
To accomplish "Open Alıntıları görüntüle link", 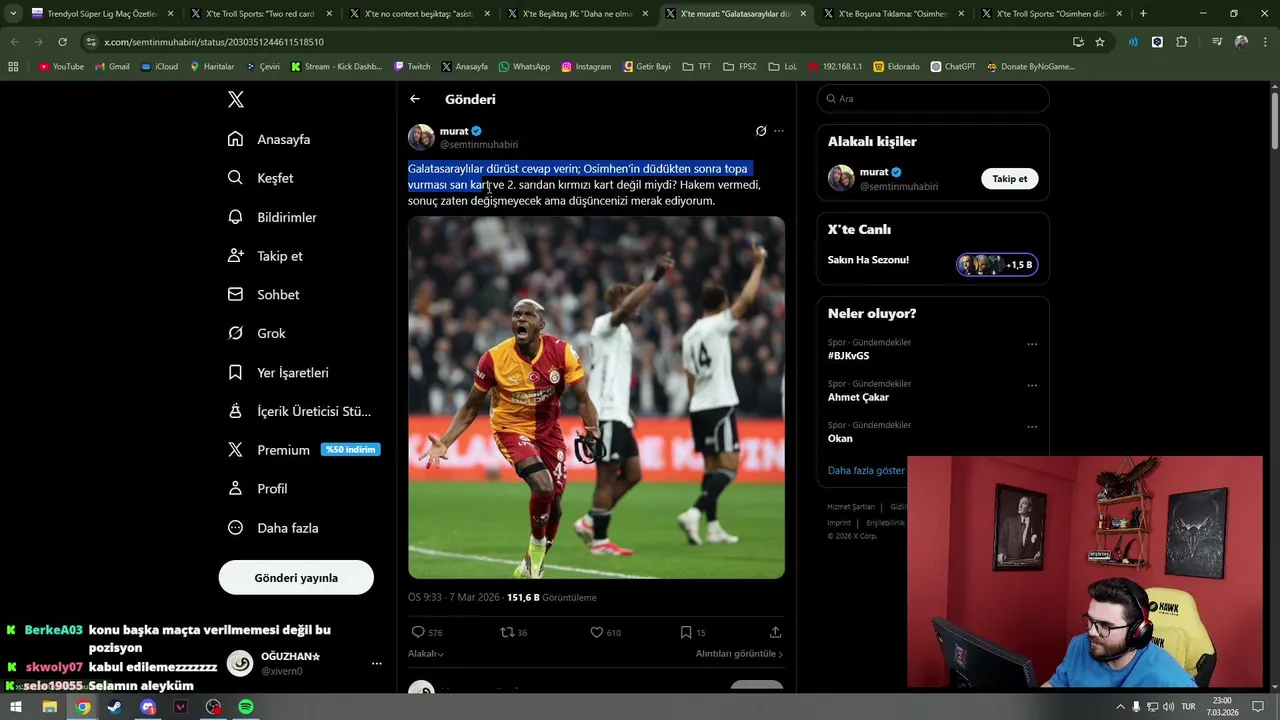I will click(739, 654).
